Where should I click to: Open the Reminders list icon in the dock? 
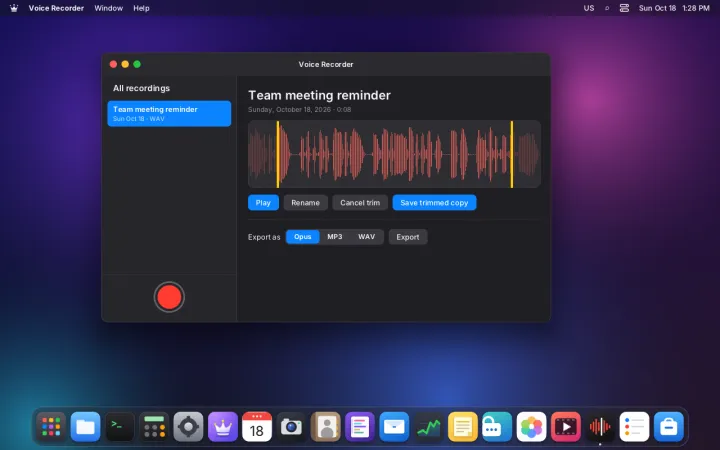click(634, 427)
